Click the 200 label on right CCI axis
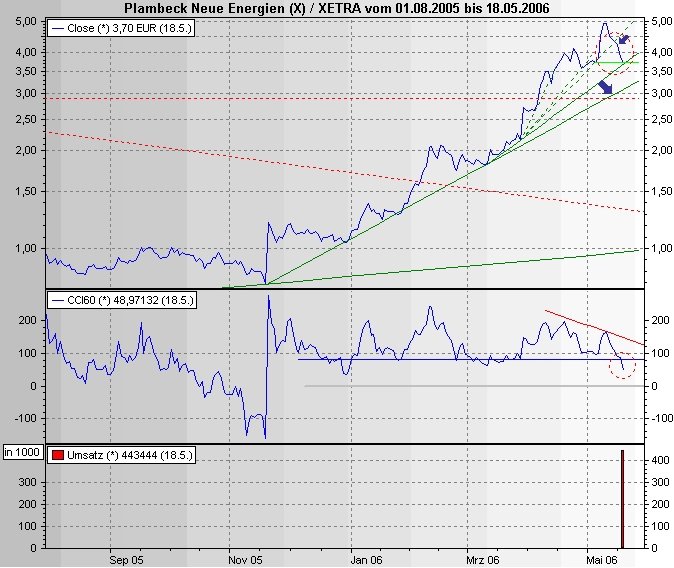674x568 pixels. [660, 320]
